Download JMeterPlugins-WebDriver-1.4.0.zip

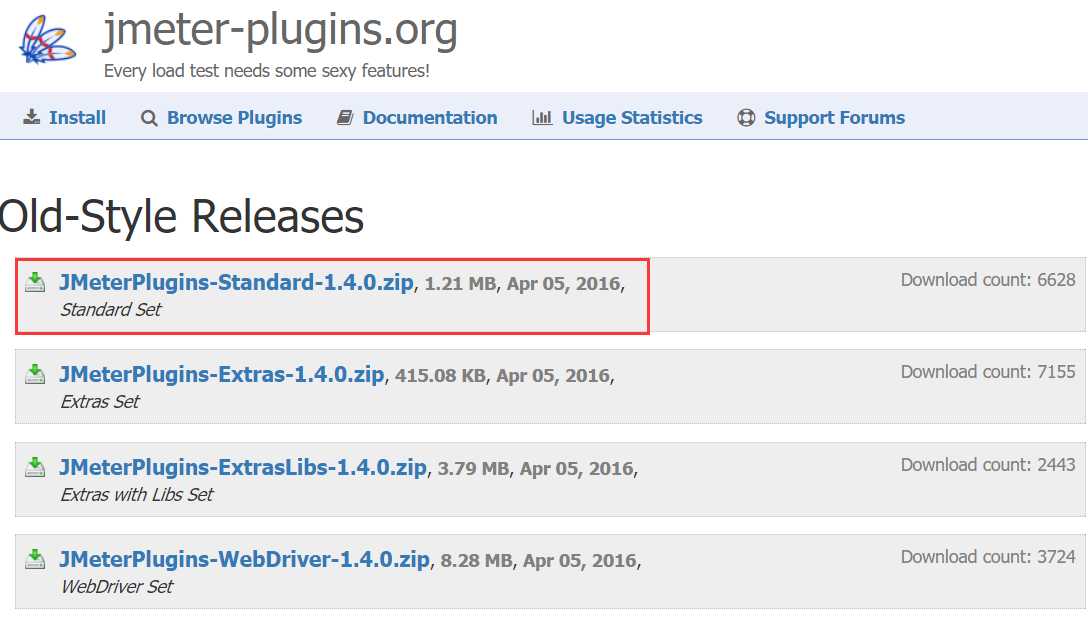coord(244,559)
